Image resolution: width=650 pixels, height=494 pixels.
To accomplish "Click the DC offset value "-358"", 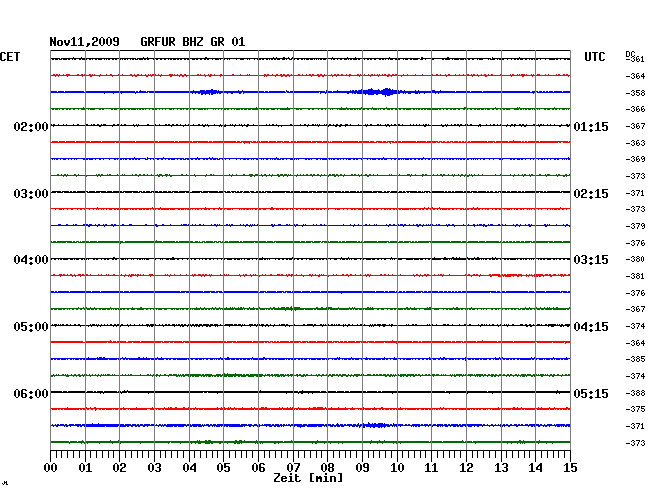I will tap(635, 93).
